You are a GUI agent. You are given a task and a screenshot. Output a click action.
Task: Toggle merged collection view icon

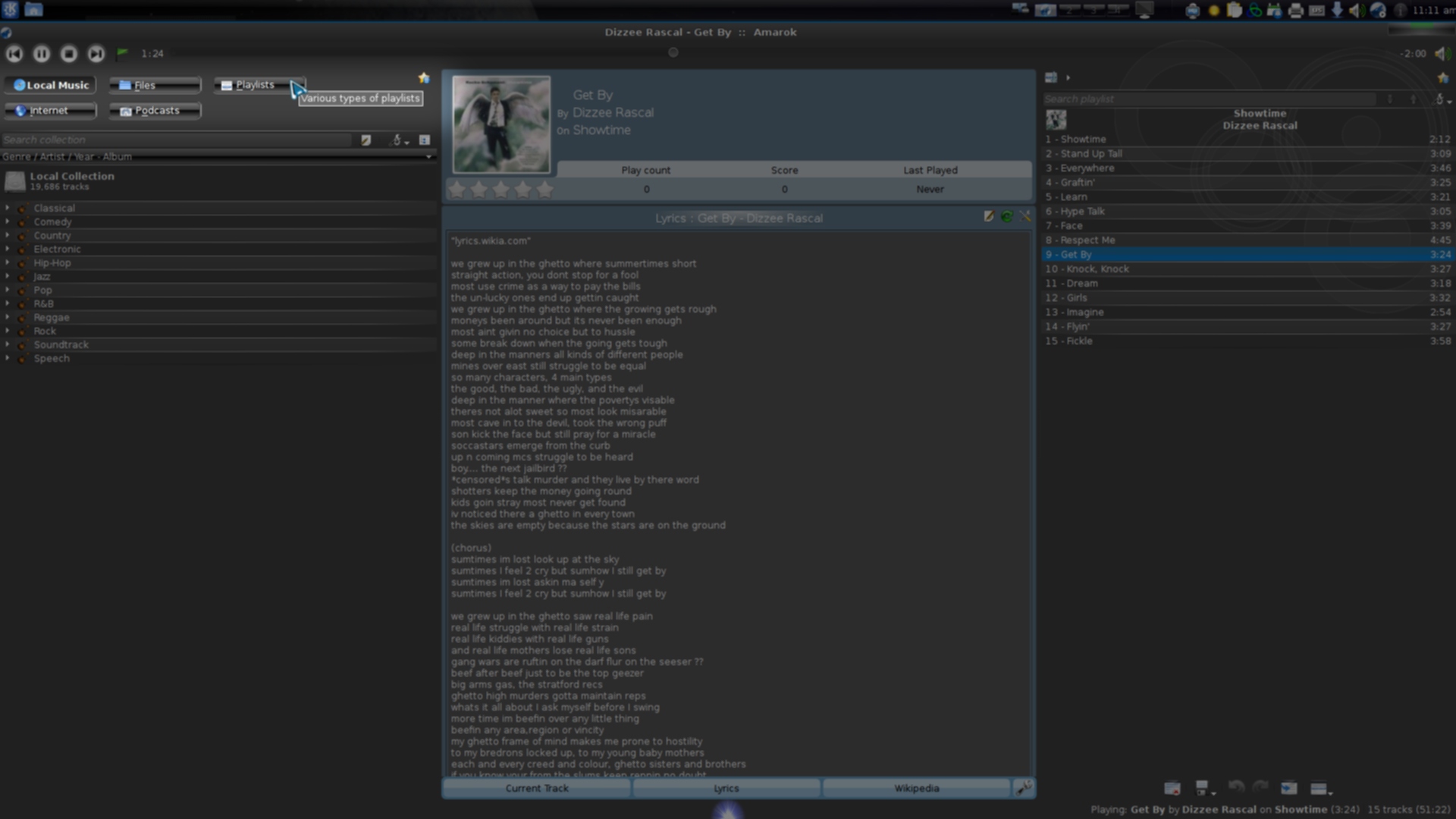pyautogui.click(x=425, y=140)
